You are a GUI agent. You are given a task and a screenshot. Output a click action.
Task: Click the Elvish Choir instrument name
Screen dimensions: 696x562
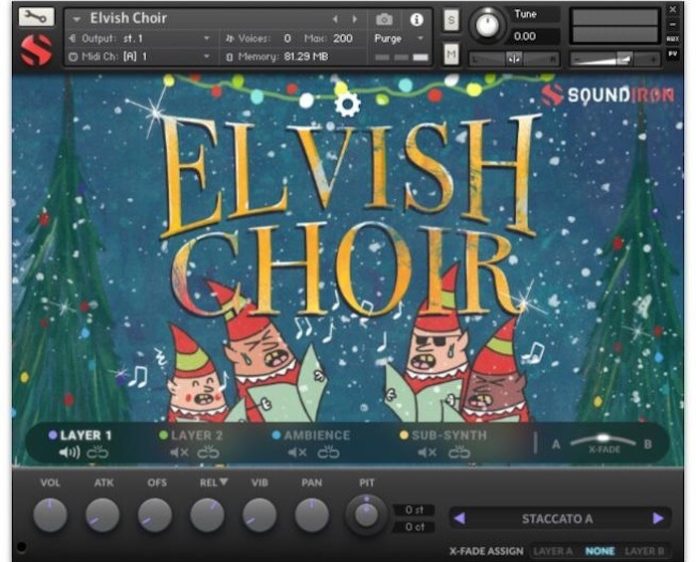click(x=128, y=18)
